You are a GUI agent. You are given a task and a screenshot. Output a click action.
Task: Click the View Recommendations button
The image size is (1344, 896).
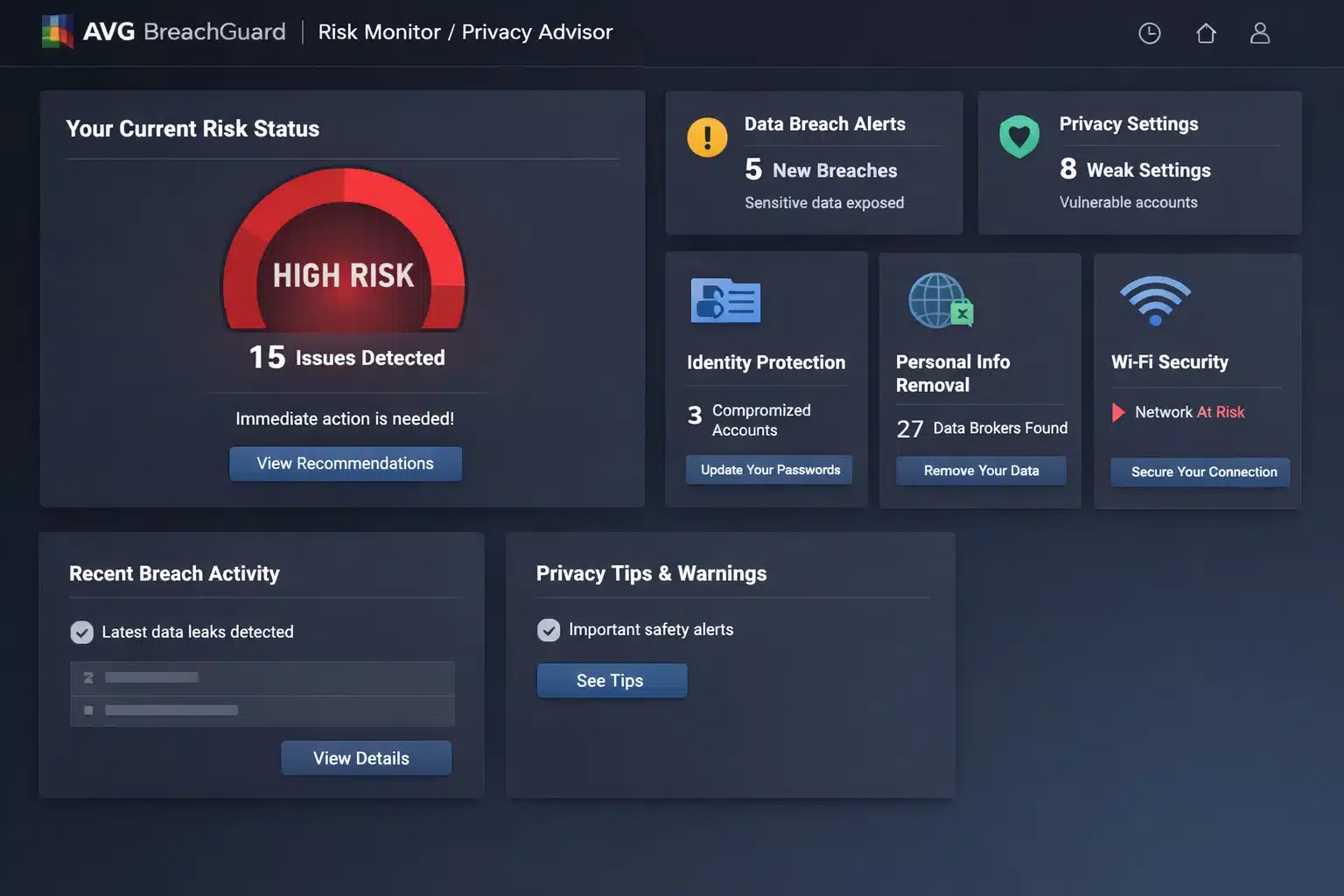click(x=345, y=463)
